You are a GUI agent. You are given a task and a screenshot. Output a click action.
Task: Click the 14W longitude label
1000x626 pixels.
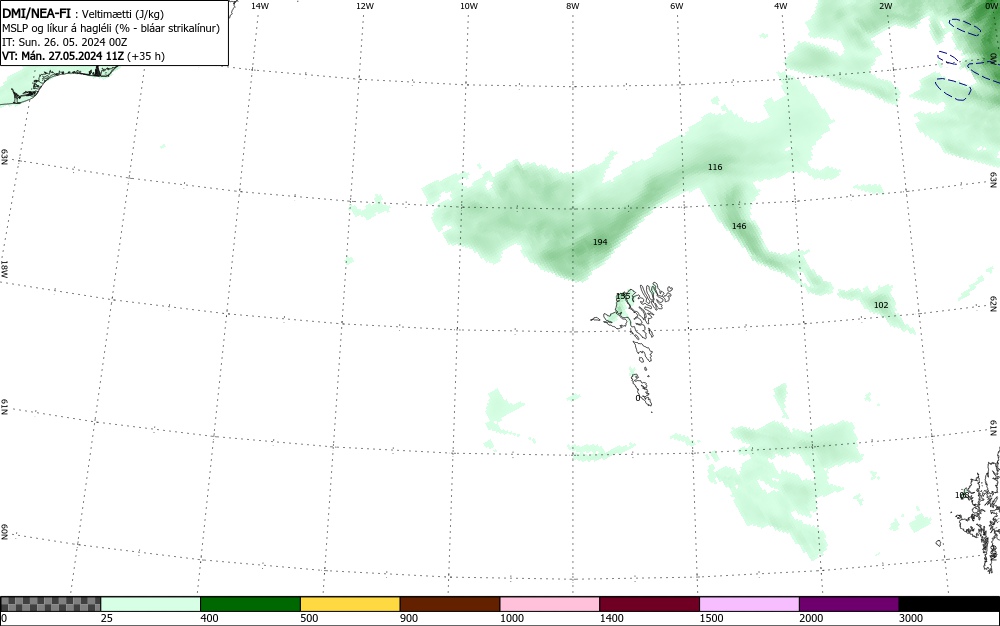point(260,6)
